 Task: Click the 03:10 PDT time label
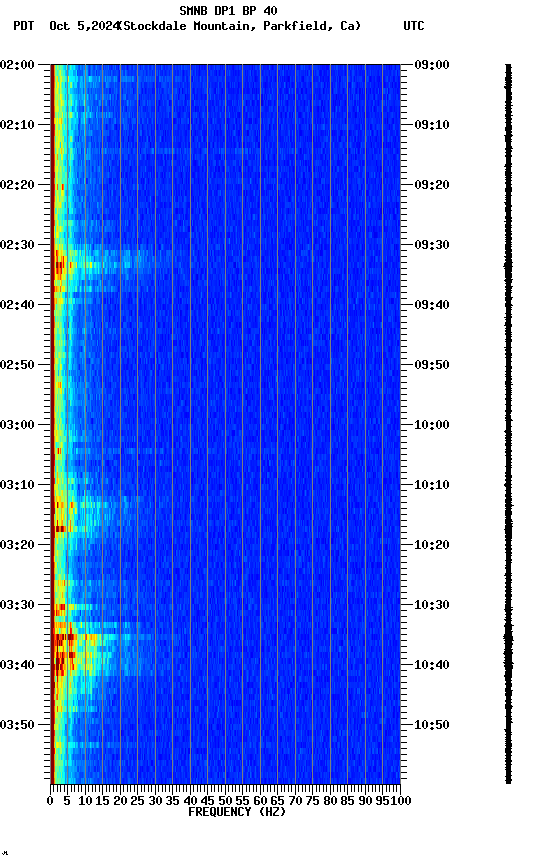pyautogui.click(x=17, y=485)
